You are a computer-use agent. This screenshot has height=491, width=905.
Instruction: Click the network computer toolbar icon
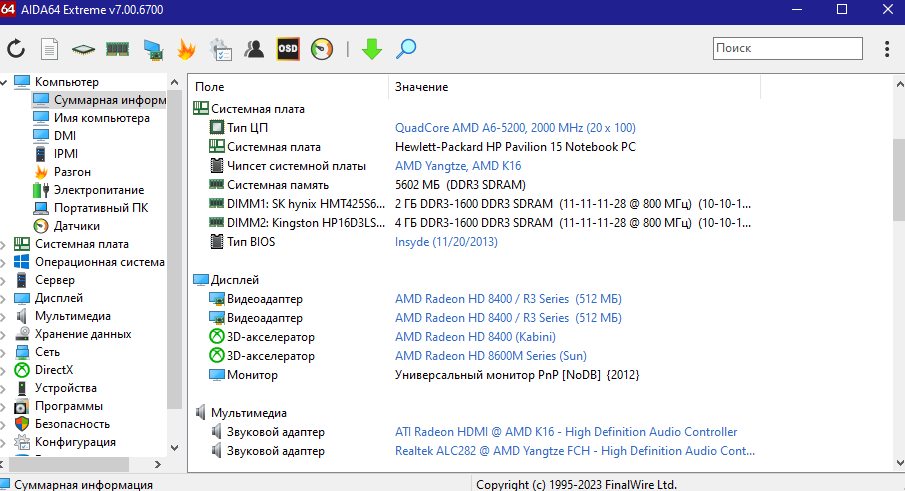[153, 50]
